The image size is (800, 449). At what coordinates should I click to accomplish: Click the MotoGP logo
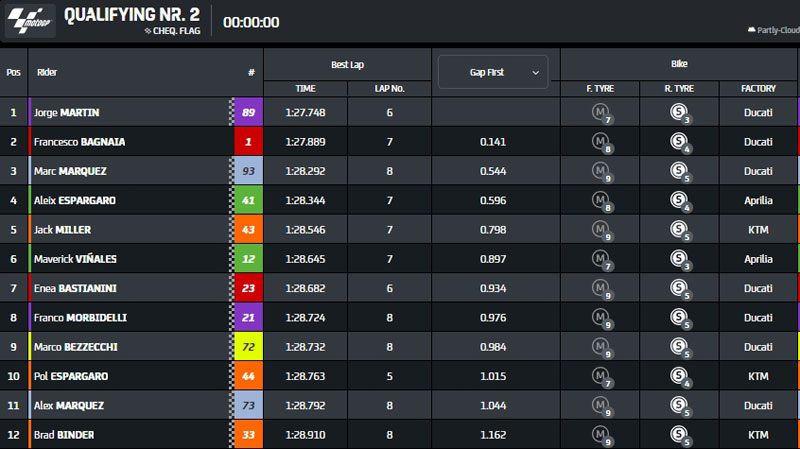coord(30,20)
